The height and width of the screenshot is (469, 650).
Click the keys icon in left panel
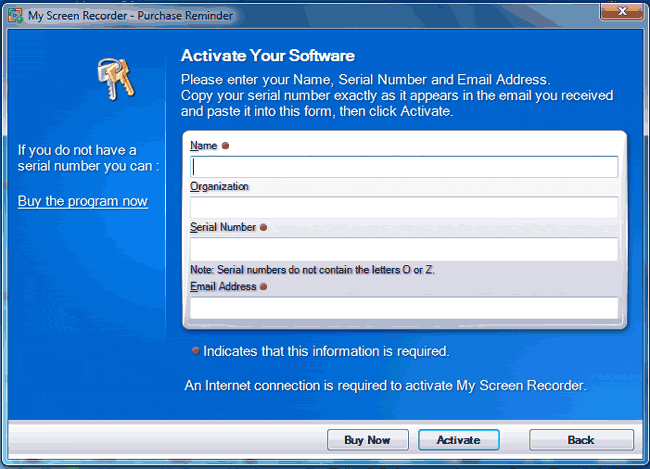[x=116, y=79]
